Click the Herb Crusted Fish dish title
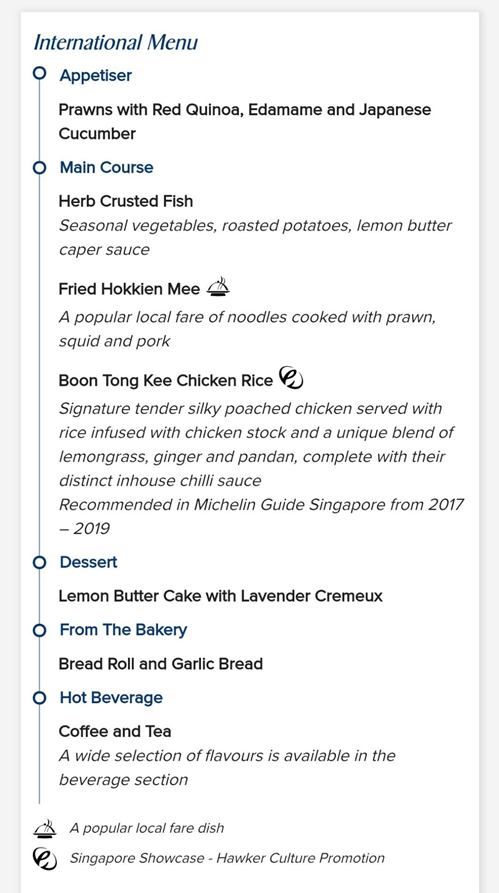The width and height of the screenshot is (499, 893). (126, 201)
